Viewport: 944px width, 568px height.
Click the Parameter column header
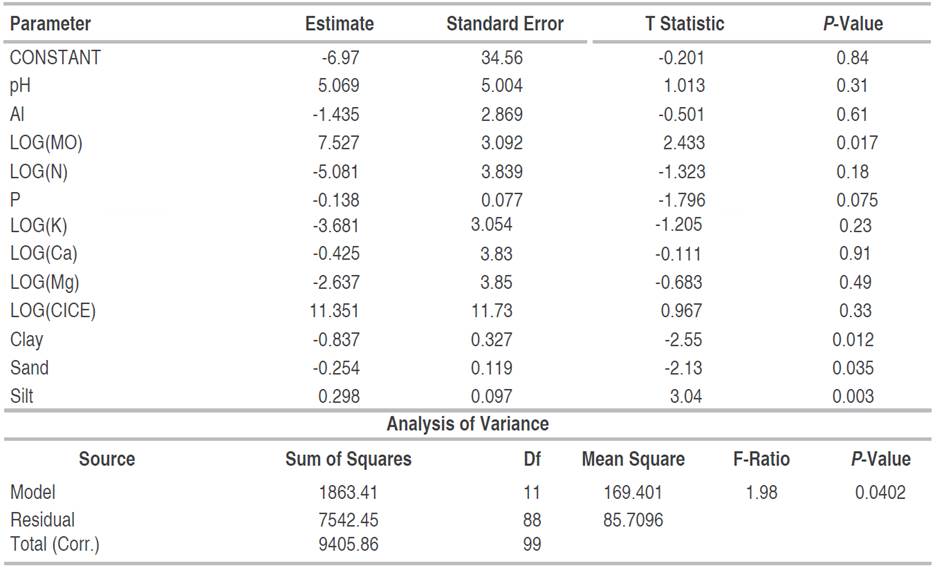pyautogui.click(x=50, y=23)
